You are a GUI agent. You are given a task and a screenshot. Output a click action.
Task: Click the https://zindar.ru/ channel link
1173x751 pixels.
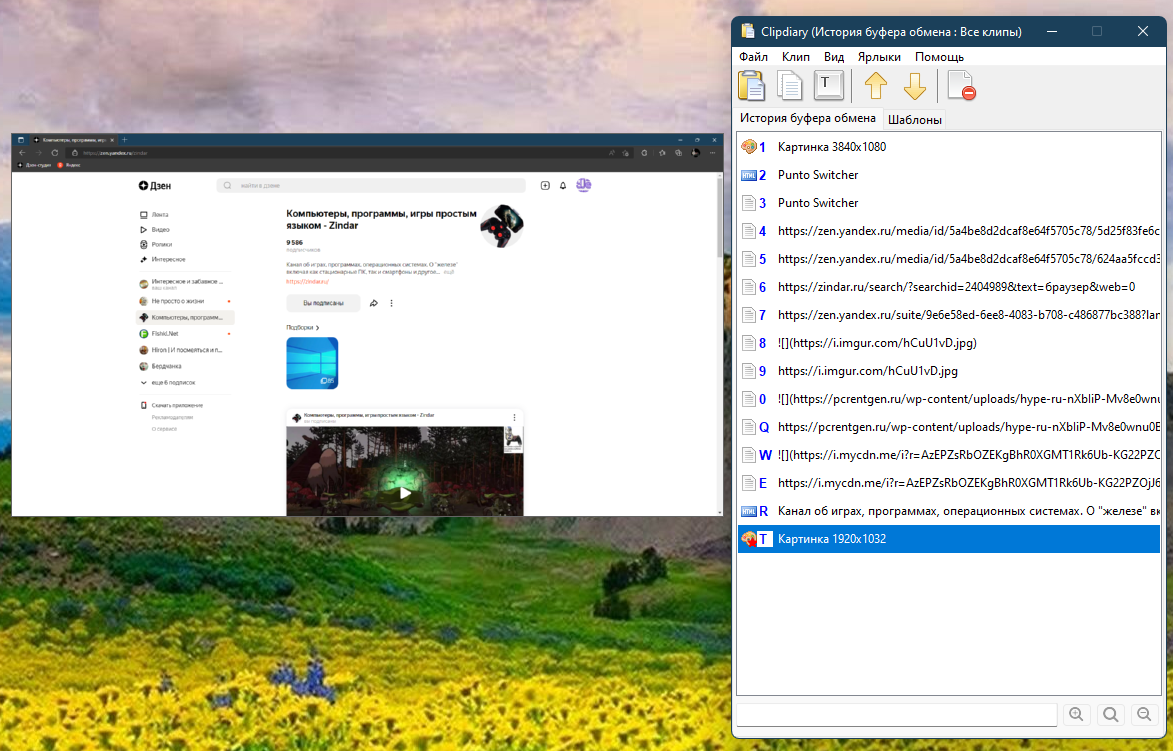pyautogui.click(x=307, y=281)
